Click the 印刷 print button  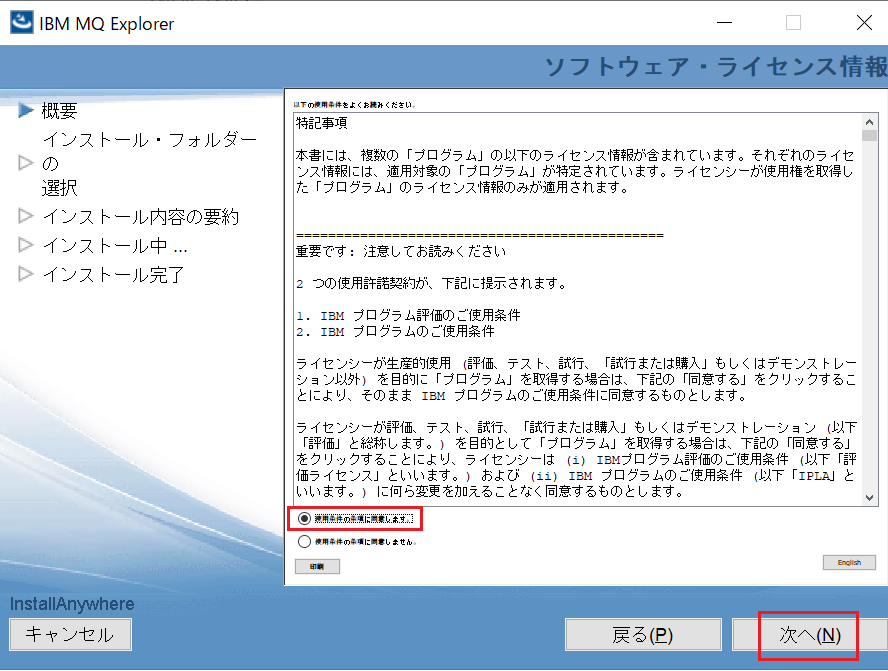tap(317, 566)
